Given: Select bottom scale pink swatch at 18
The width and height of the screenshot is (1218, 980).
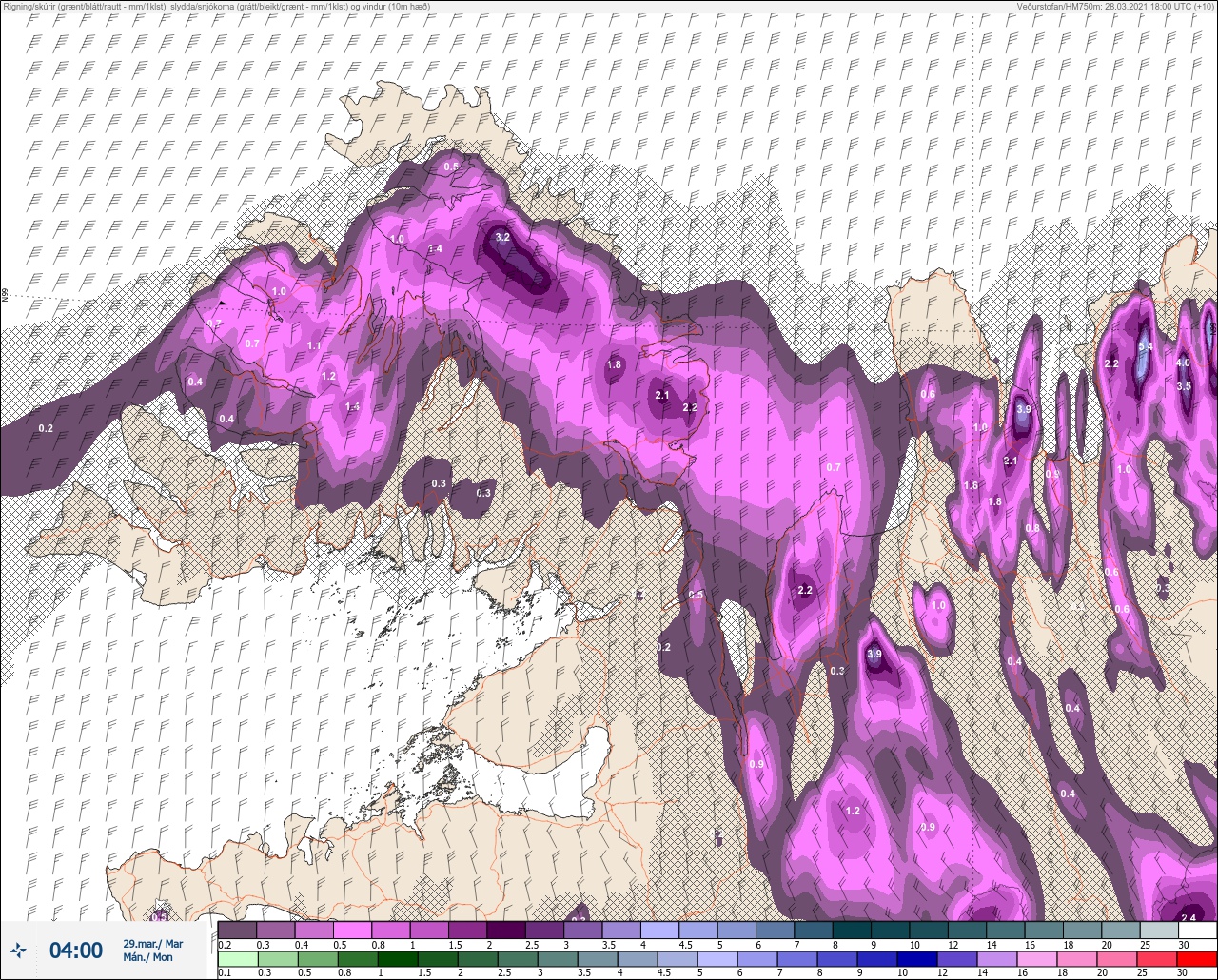Looking at the screenshot, I should pyautogui.click(x=1077, y=959).
